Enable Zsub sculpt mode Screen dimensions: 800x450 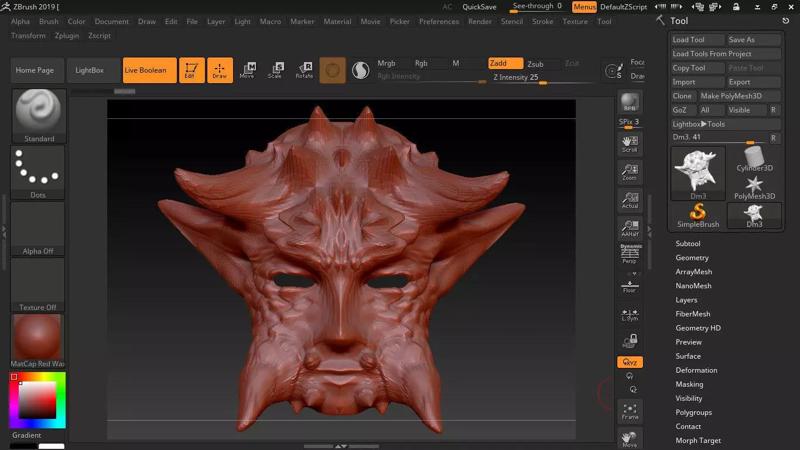pos(536,63)
